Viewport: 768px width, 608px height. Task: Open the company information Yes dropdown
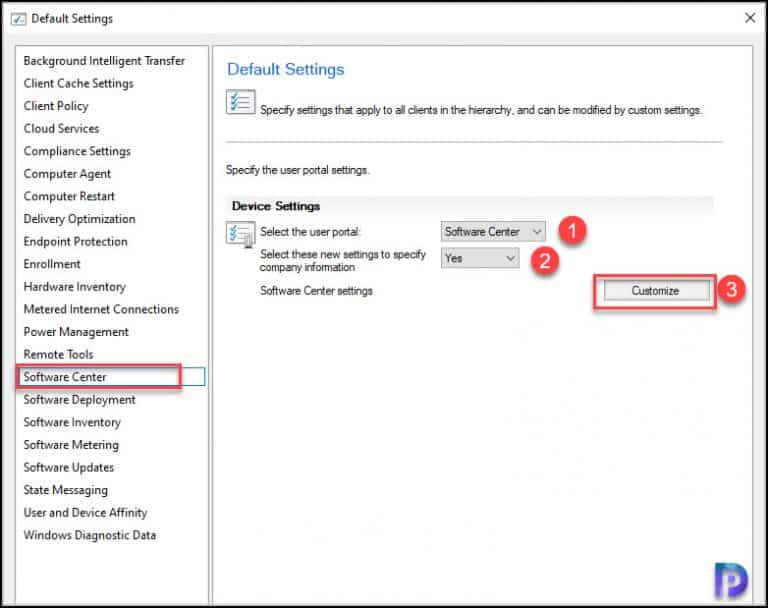pyautogui.click(x=480, y=258)
